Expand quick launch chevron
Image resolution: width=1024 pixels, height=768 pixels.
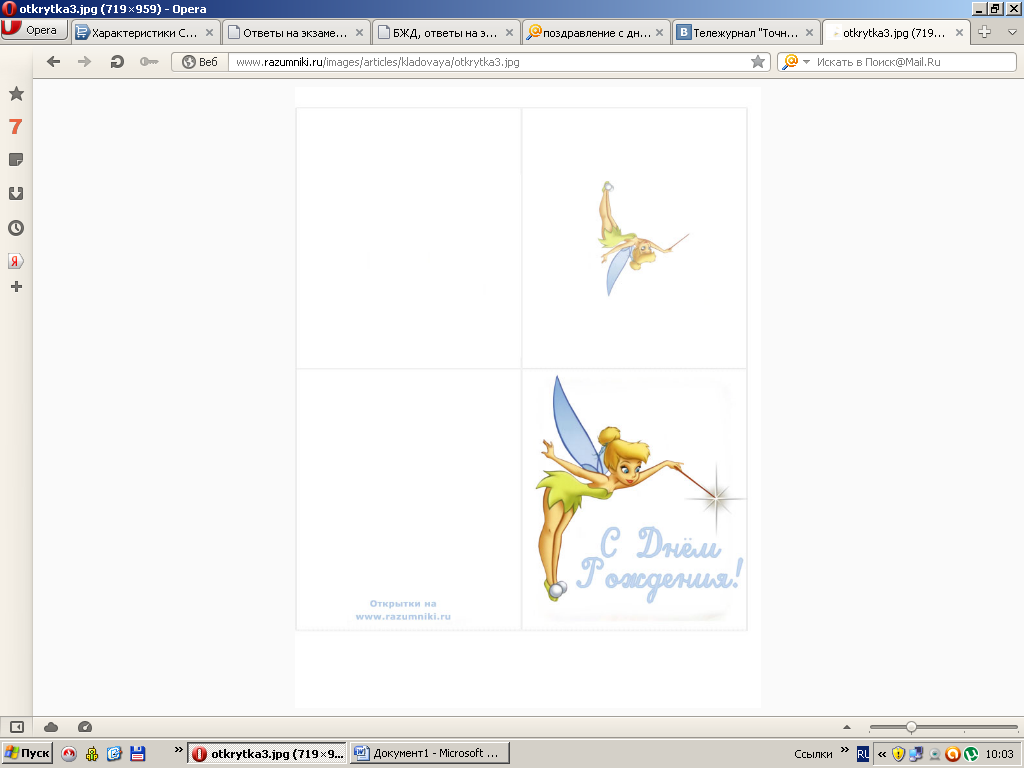point(178,750)
